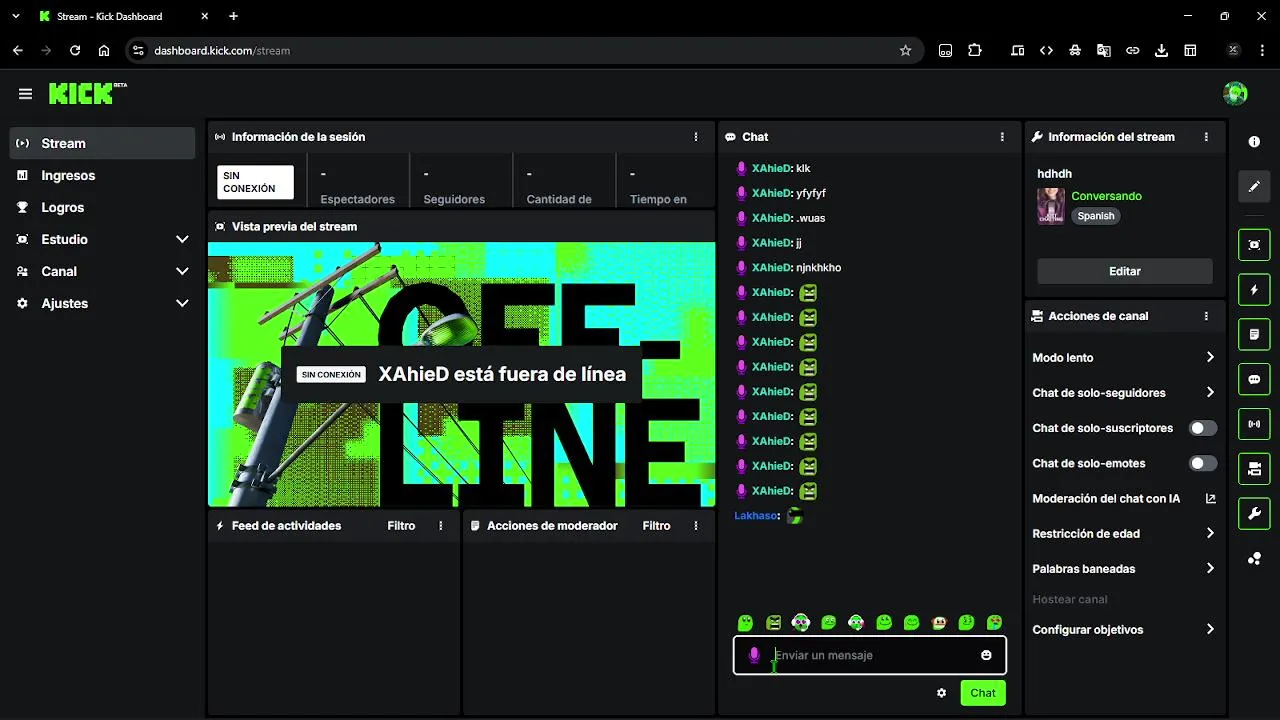Open the Filtro dropdown in Feed de actividades
Viewport: 1280px width, 720px height.
(x=401, y=526)
